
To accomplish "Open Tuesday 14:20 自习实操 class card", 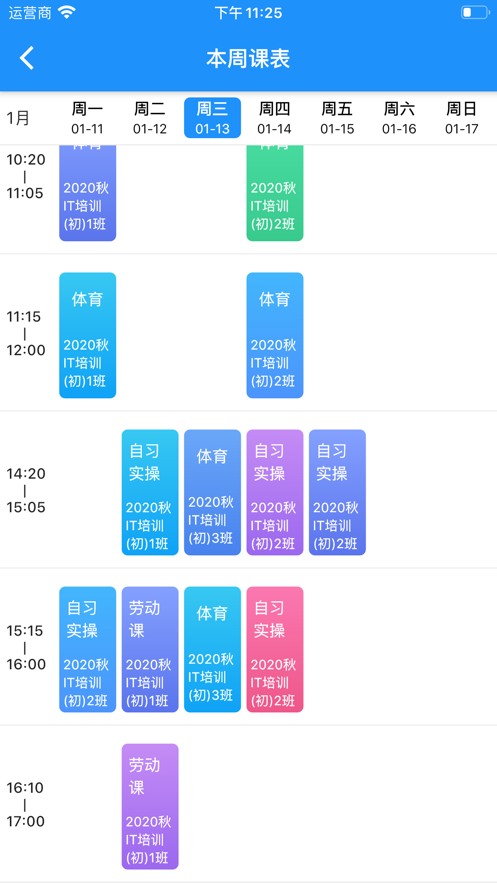I will pos(150,493).
